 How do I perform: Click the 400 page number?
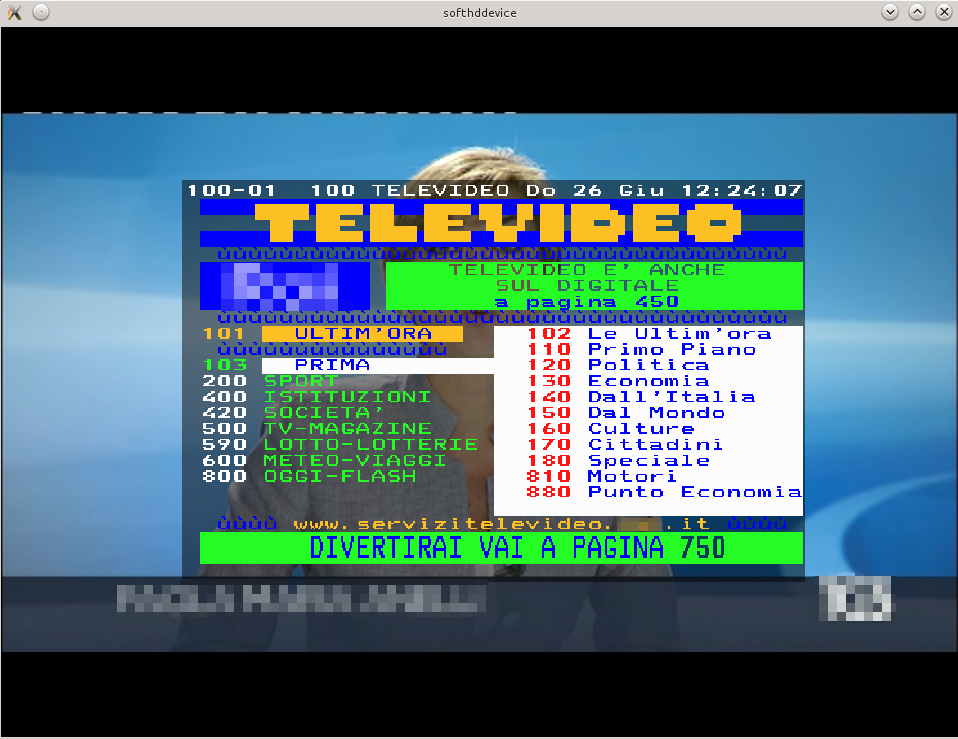pyautogui.click(x=225, y=397)
